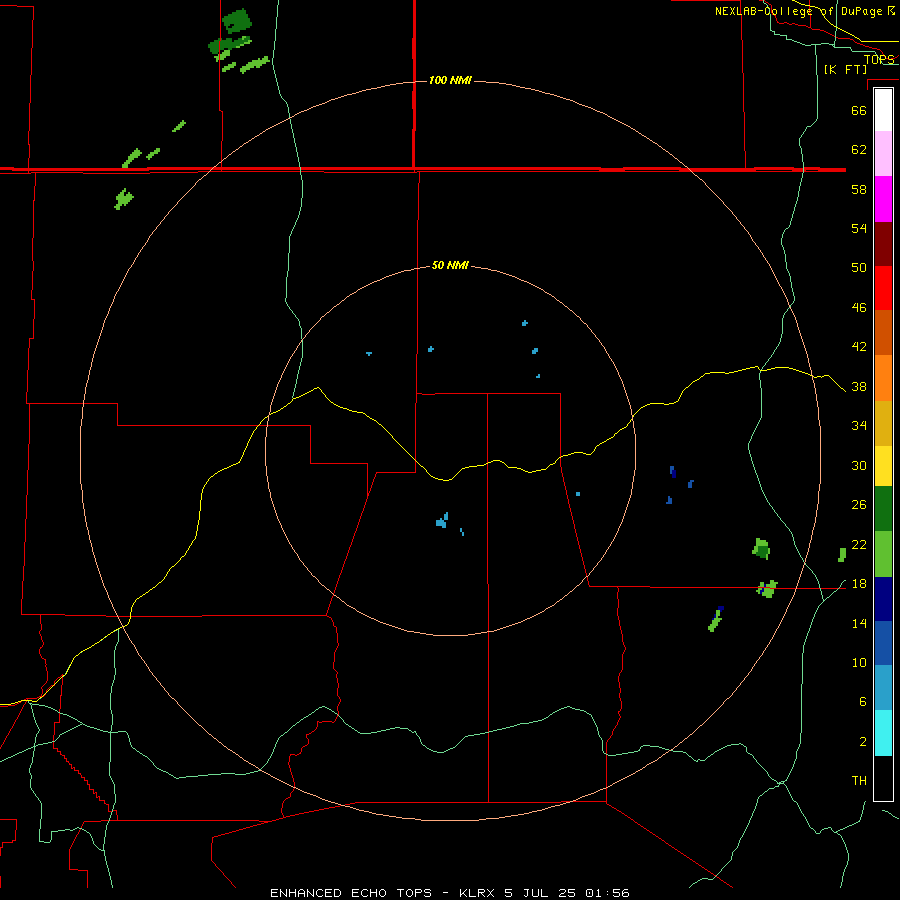Click the legend value '58'
This screenshot has height=900, width=900.
(x=859, y=189)
